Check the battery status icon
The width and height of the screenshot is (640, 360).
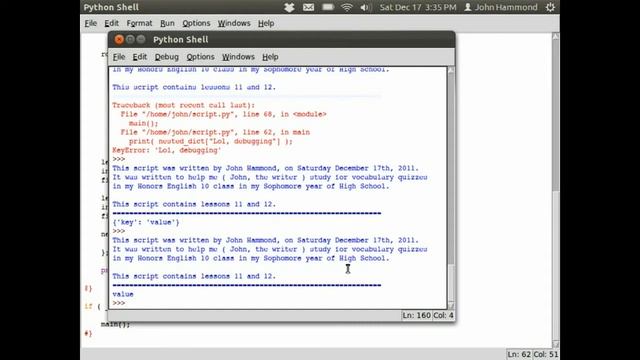[x=328, y=7]
